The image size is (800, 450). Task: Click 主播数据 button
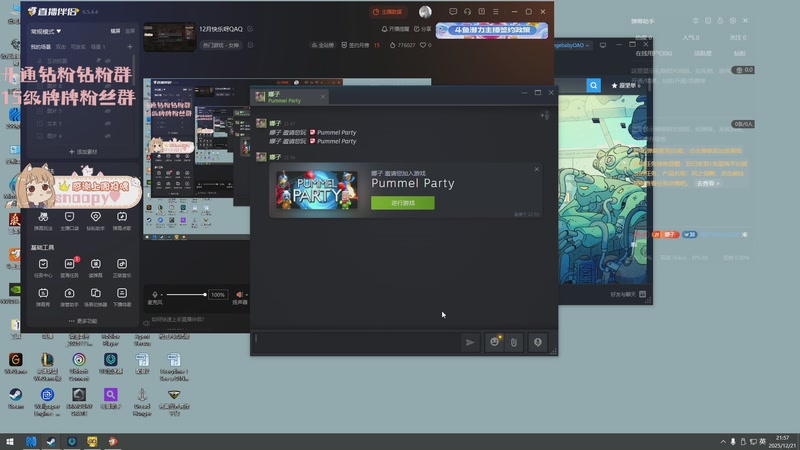(387, 12)
